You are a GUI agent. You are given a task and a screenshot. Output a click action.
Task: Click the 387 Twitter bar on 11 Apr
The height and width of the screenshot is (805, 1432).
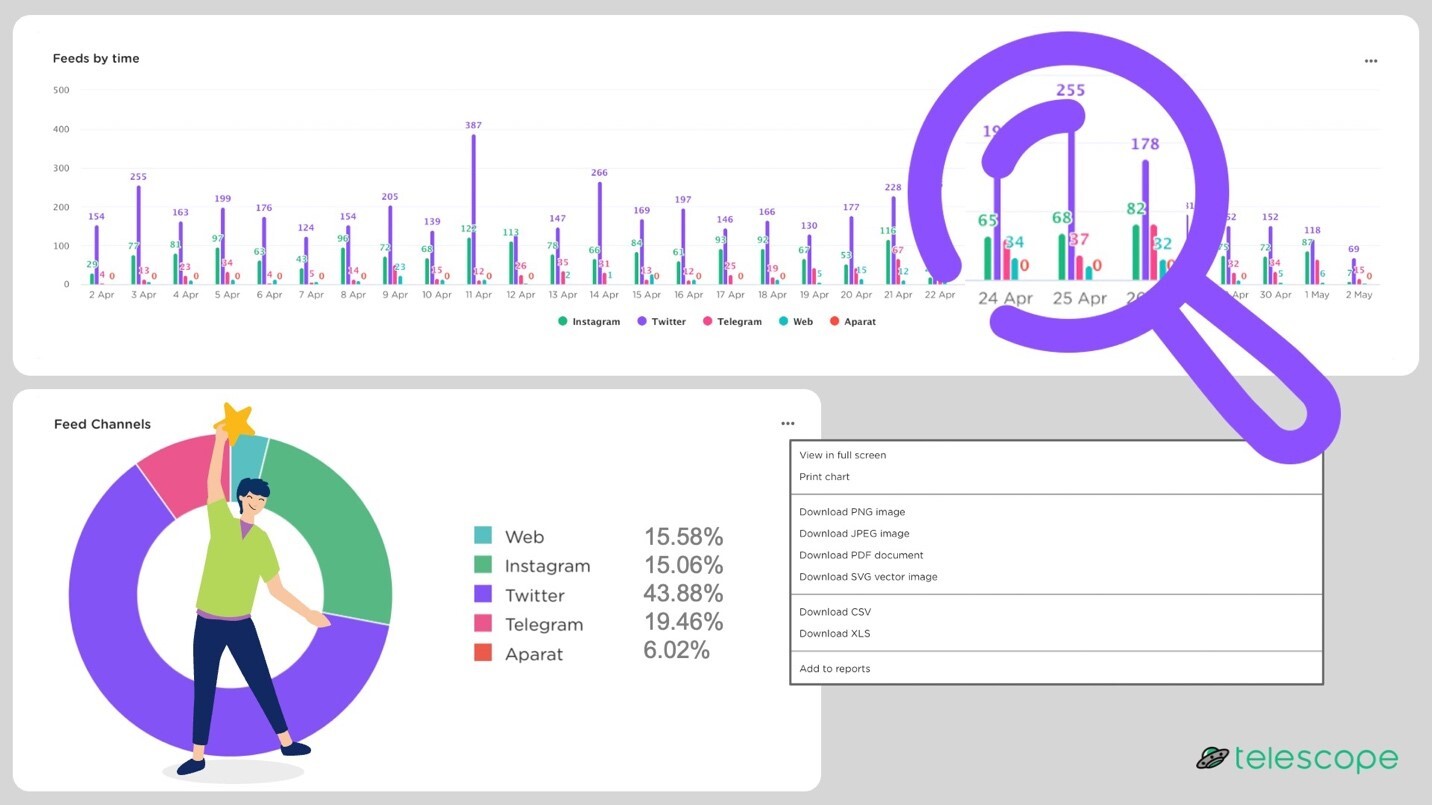point(473,210)
